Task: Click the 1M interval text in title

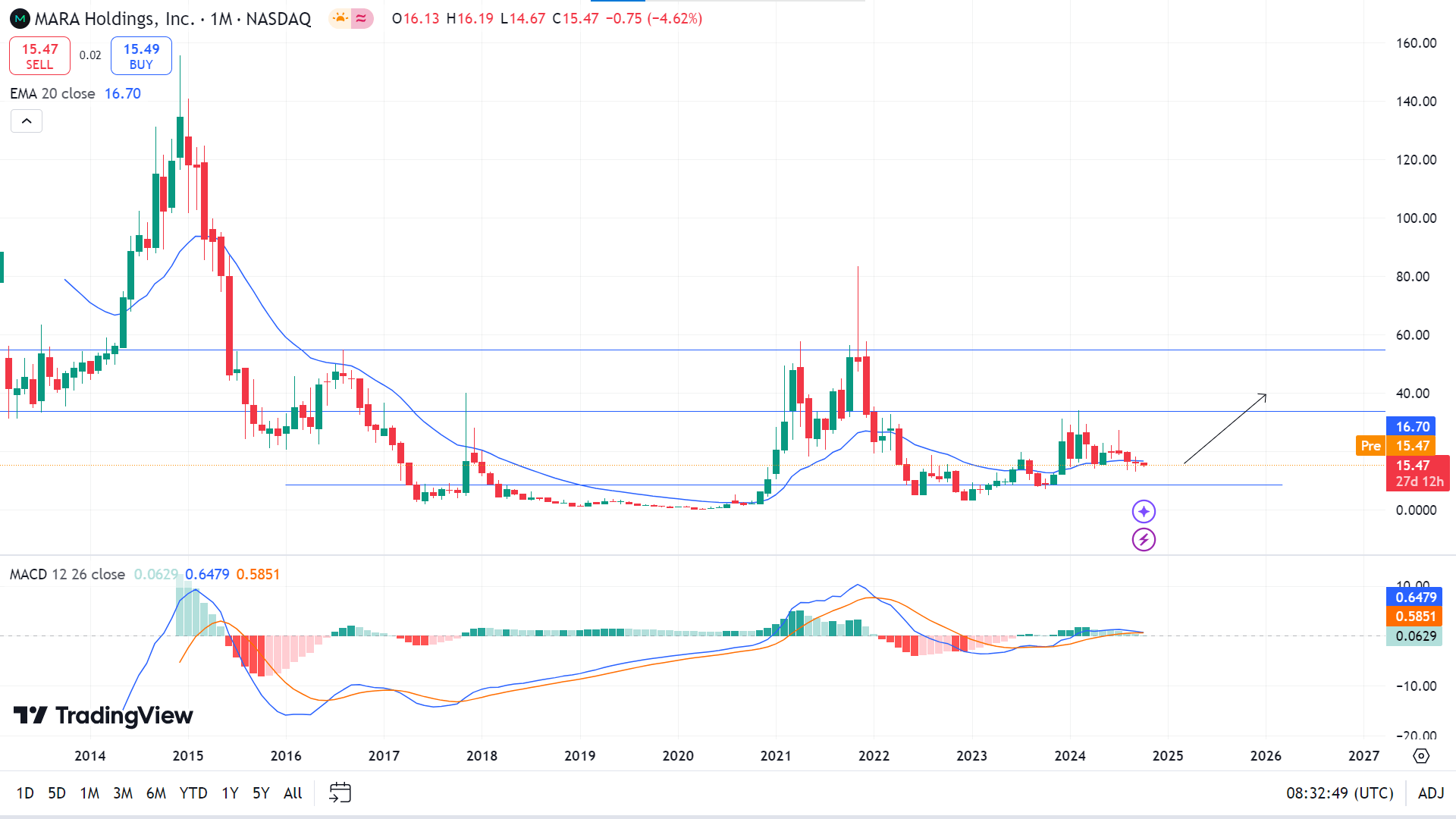Action: click(221, 19)
